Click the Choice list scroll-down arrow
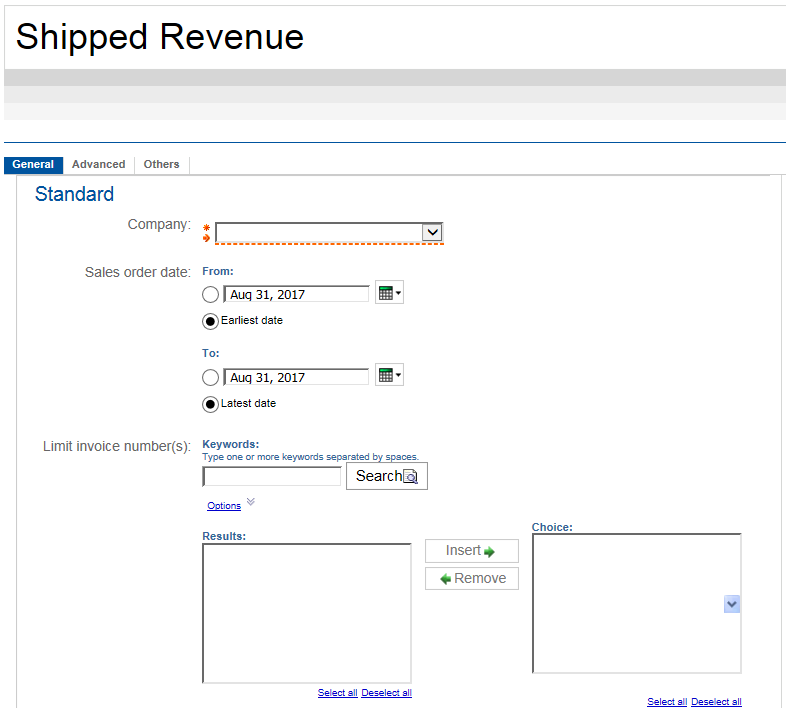The height and width of the screenshot is (708, 786). point(731,604)
